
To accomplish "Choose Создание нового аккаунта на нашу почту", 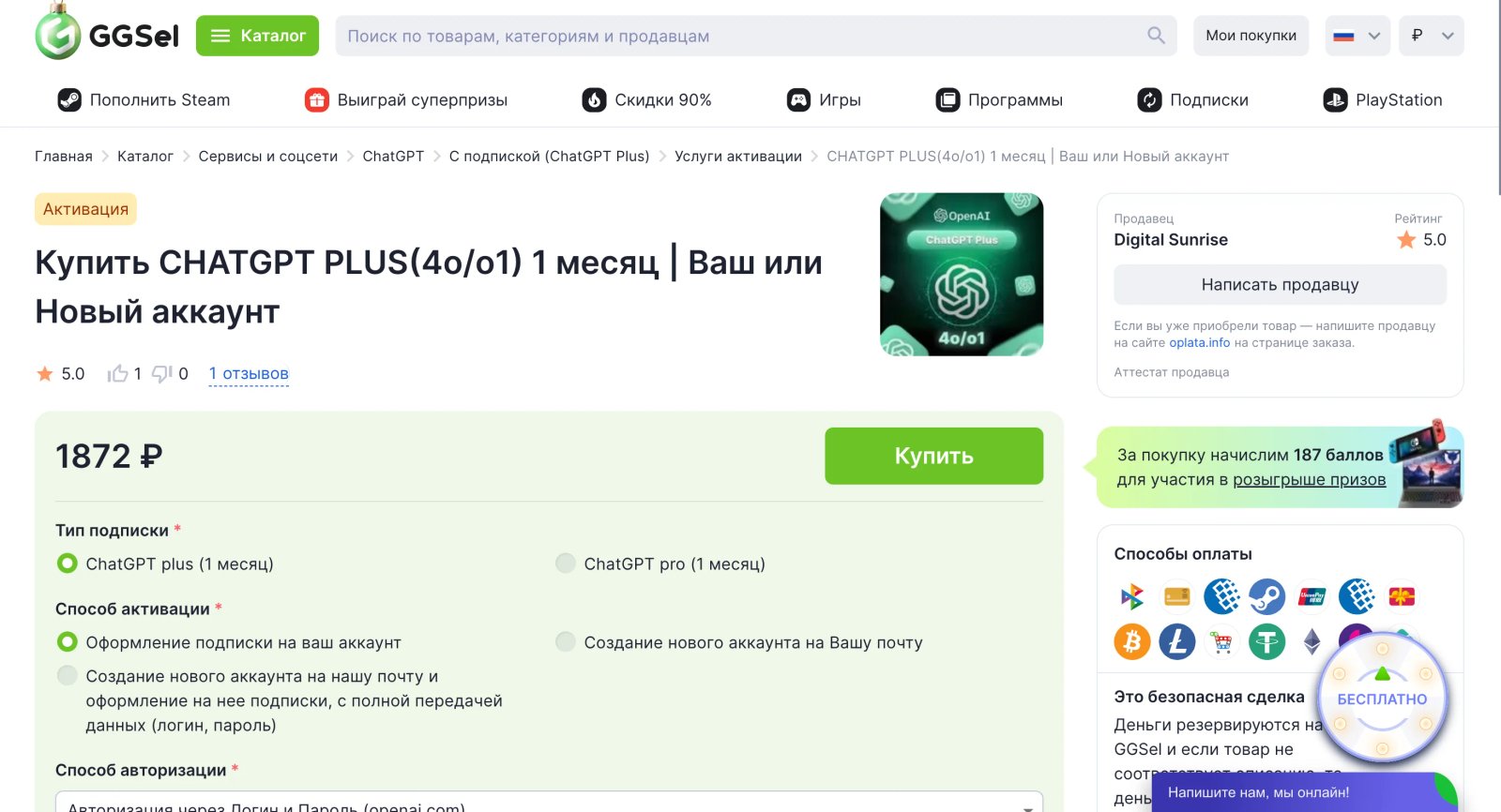I will pyautogui.click(x=280, y=700).
